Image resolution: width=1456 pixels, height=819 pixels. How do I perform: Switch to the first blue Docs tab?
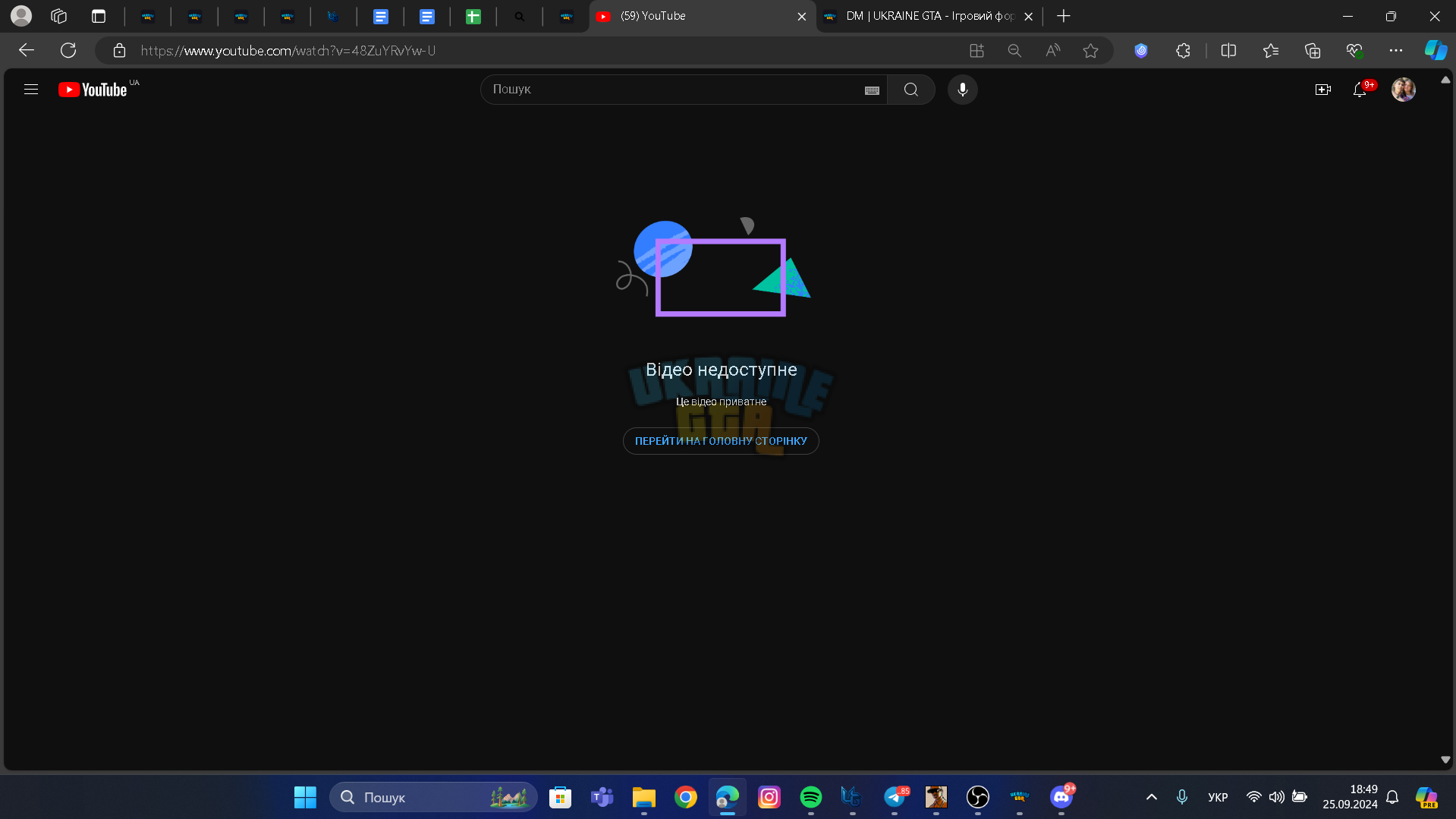tap(381, 17)
